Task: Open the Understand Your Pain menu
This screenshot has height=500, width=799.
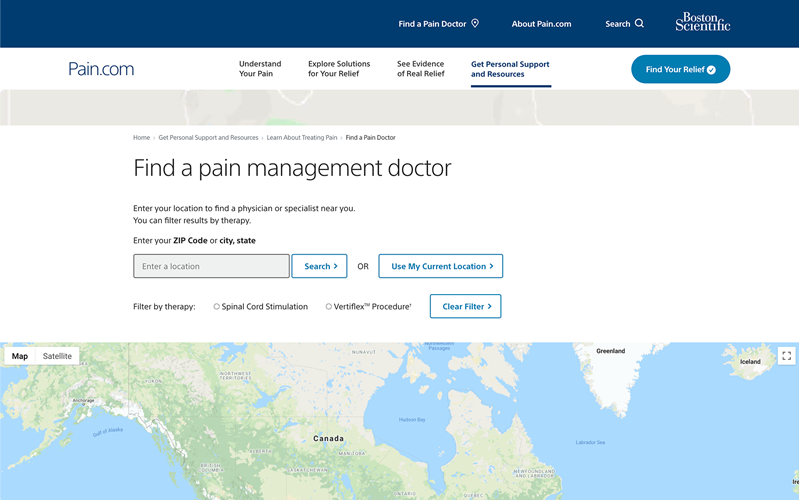Action: (x=260, y=69)
